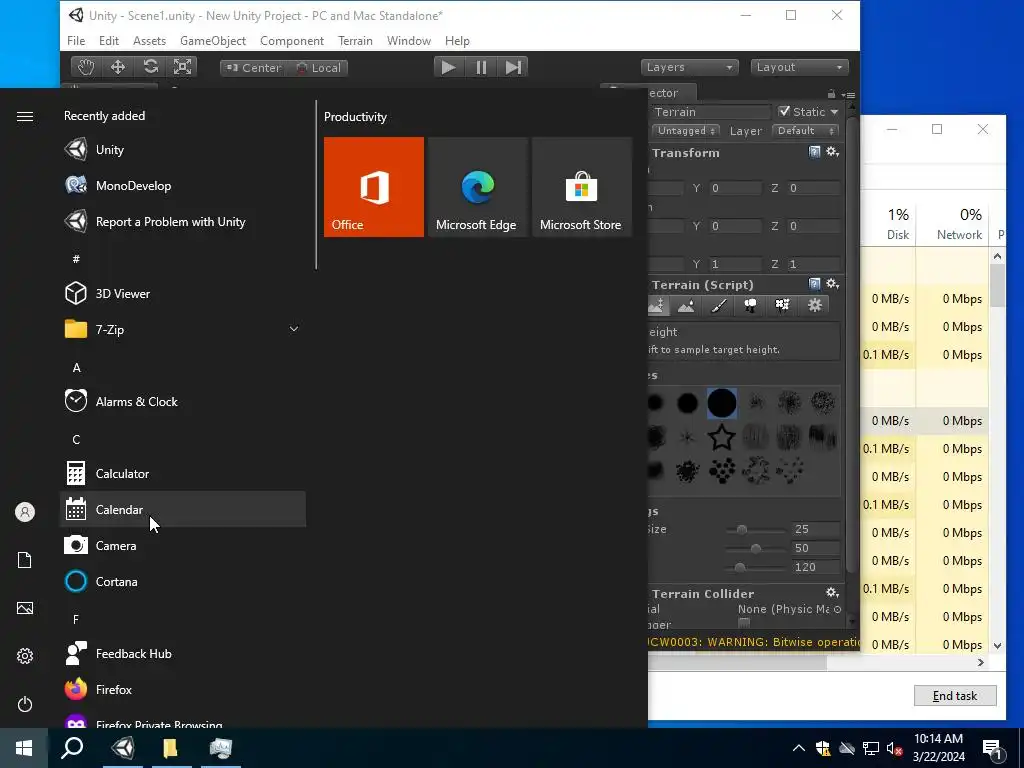
Task: Open the Window menu in Unity
Action: [x=409, y=40]
